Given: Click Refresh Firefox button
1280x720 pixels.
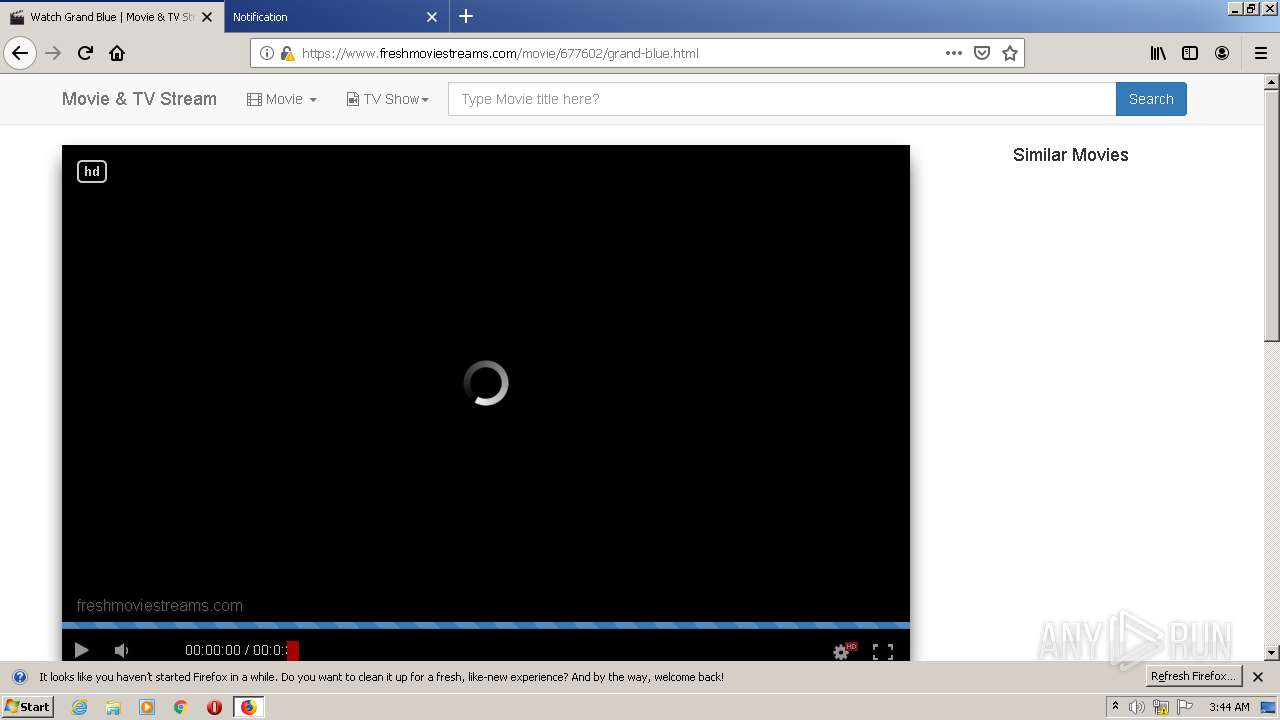Looking at the screenshot, I should [1193, 676].
